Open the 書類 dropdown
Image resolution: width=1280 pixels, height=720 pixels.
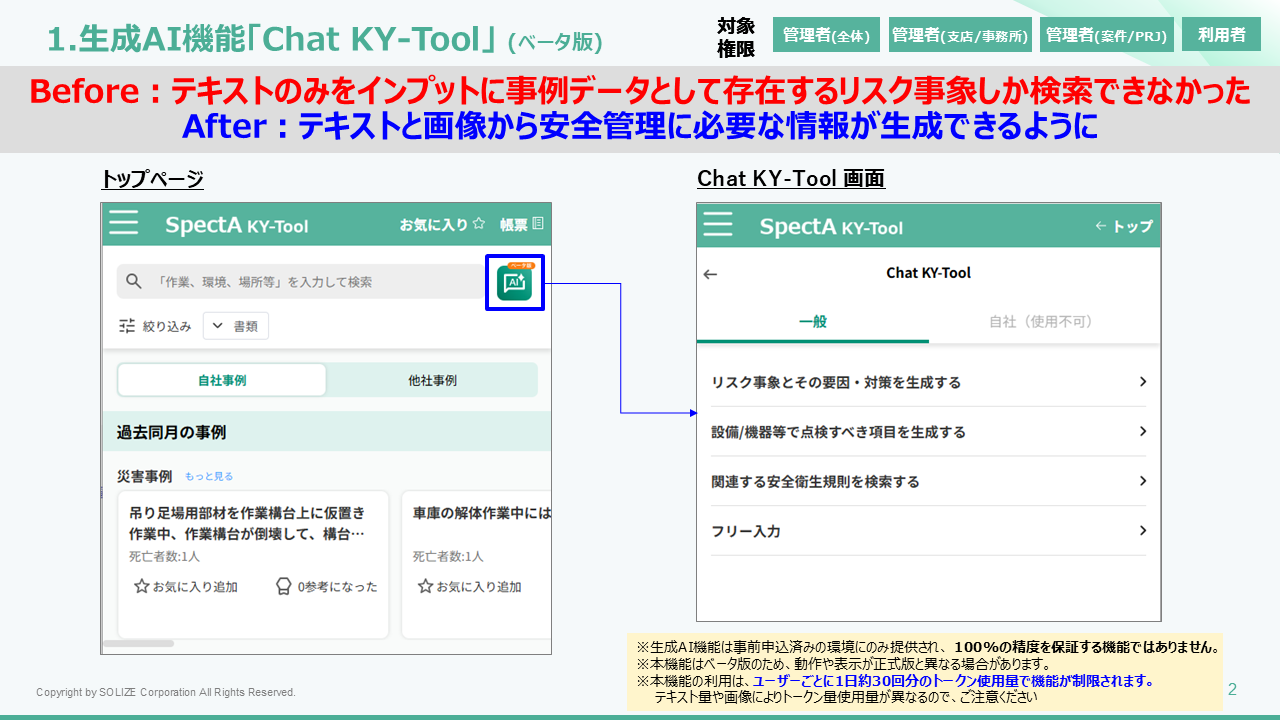pos(235,326)
